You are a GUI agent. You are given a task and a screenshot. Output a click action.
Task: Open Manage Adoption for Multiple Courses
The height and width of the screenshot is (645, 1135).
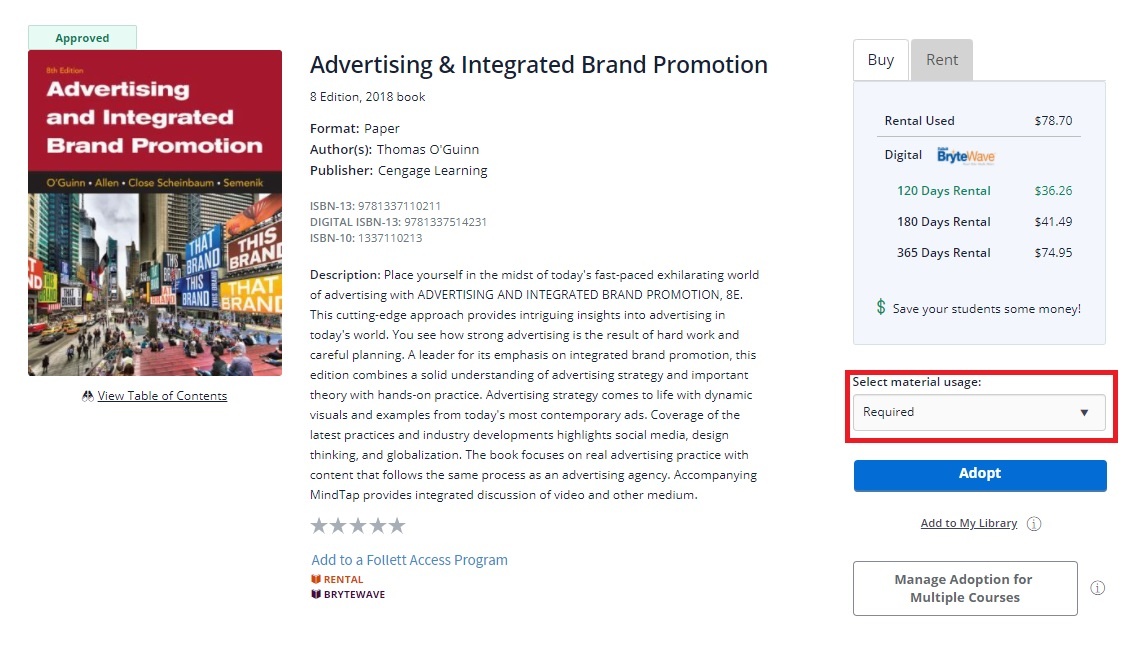965,589
